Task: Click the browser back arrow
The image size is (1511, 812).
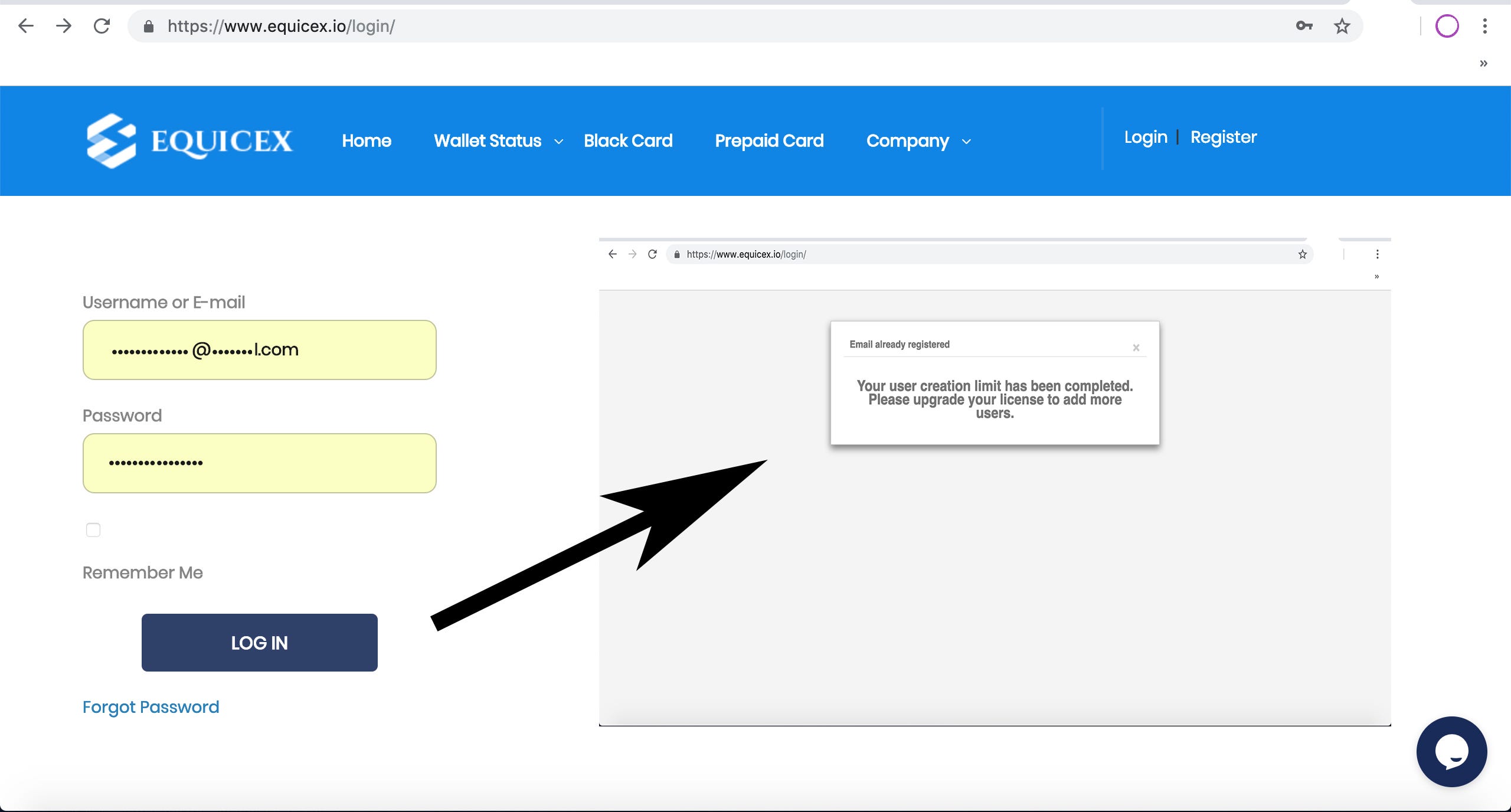Action: point(26,26)
